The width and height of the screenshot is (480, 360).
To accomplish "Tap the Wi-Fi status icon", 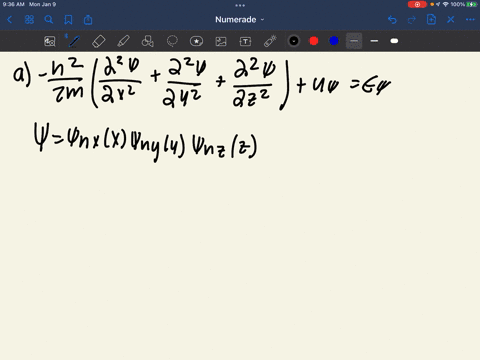I will pyautogui.click(x=446, y=4).
